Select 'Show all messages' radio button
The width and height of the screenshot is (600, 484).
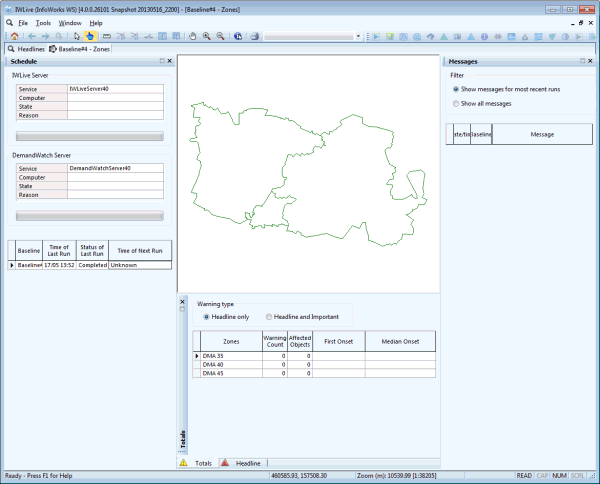click(456, 104)
